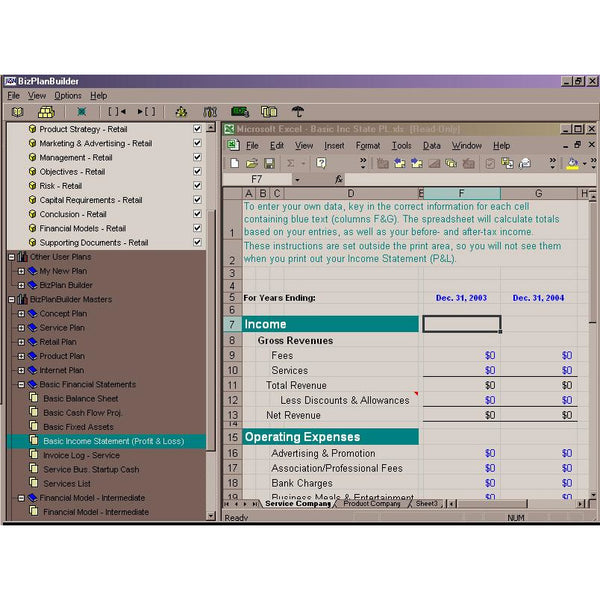Select Invoice Log - Service document
The image size is (600, 600).
(81, 455)
